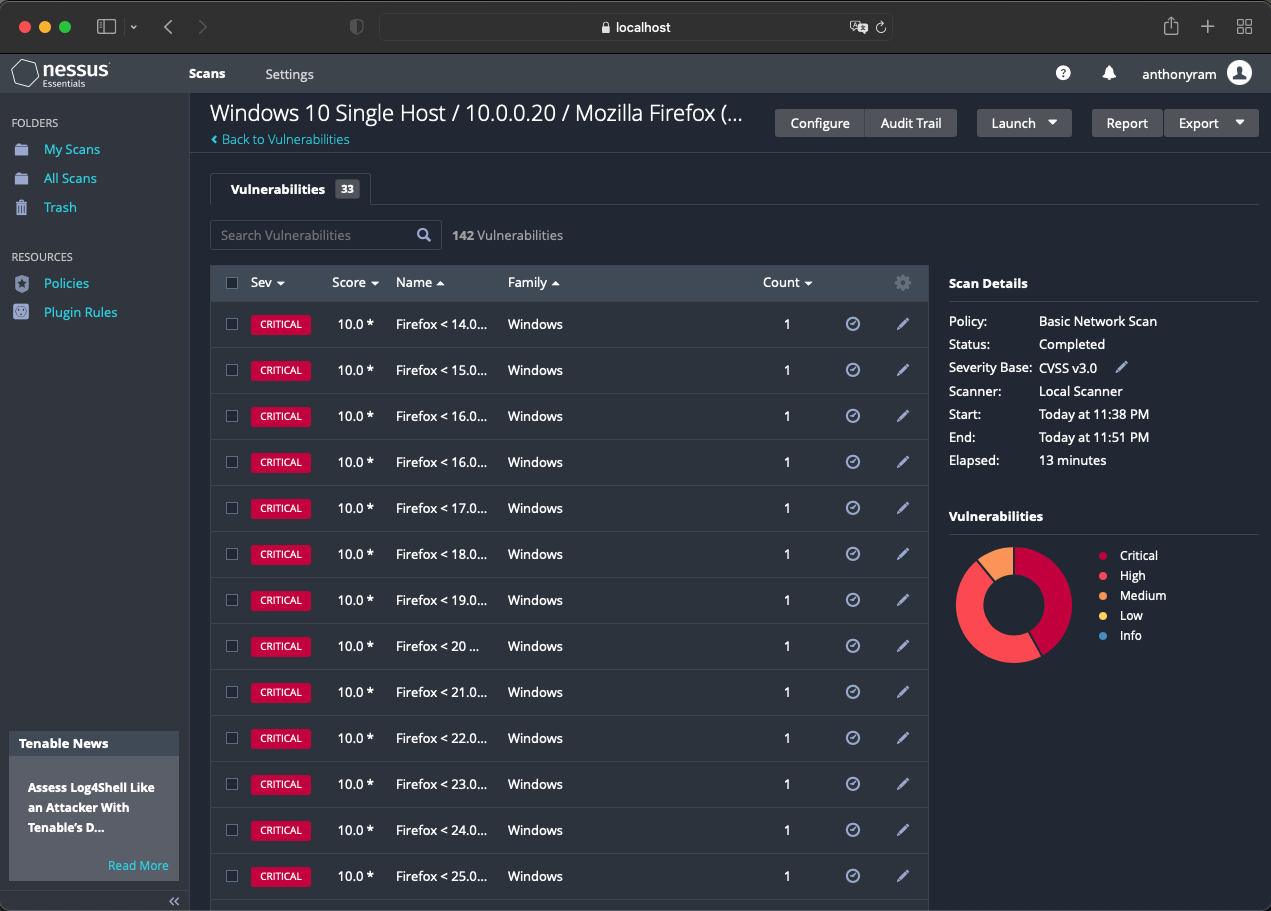1271x911 pixels.
Task: Check the box for Firefox < 19.0 row
Action: (232, 600)
